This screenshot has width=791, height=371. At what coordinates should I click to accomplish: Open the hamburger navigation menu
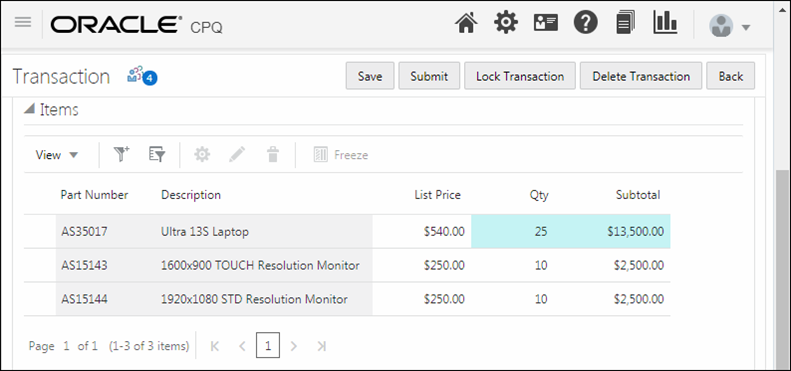(23, 22)
